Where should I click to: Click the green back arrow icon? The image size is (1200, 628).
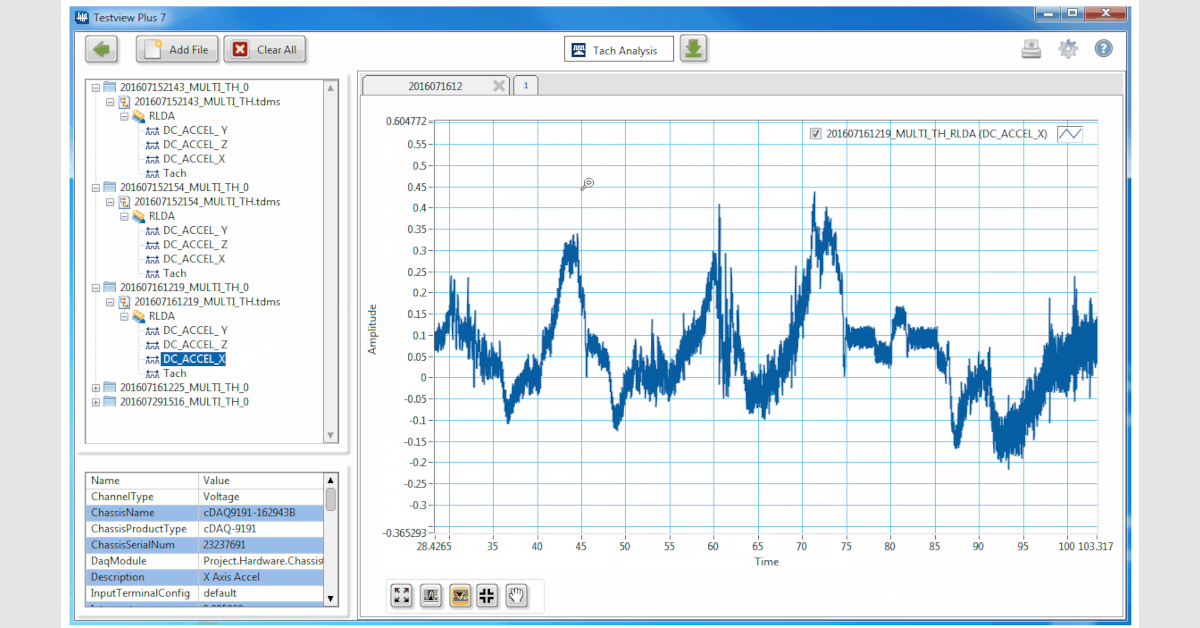click(x=100, y=48)
